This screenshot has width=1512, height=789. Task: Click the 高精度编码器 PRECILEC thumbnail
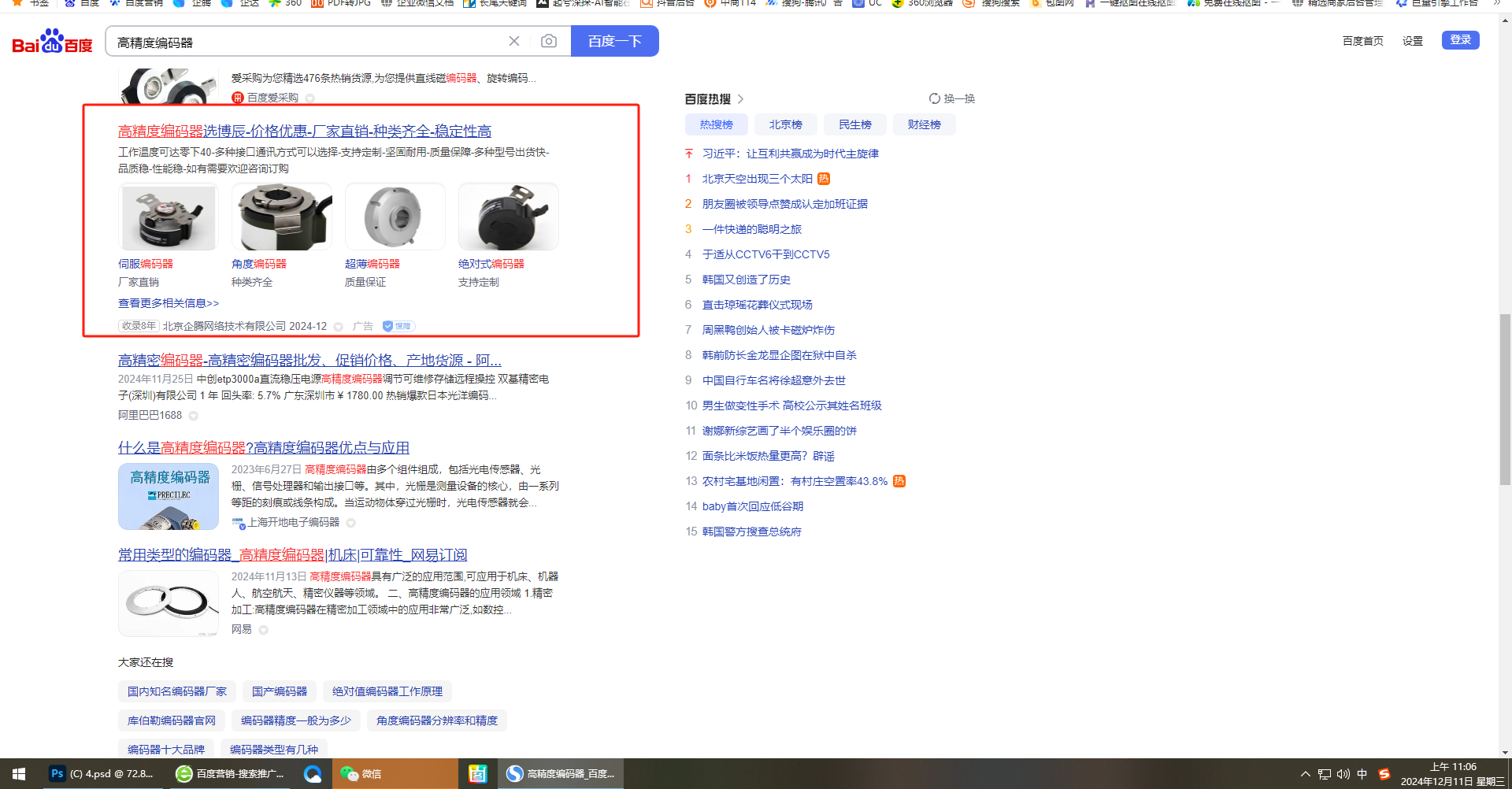click(169, 496)
